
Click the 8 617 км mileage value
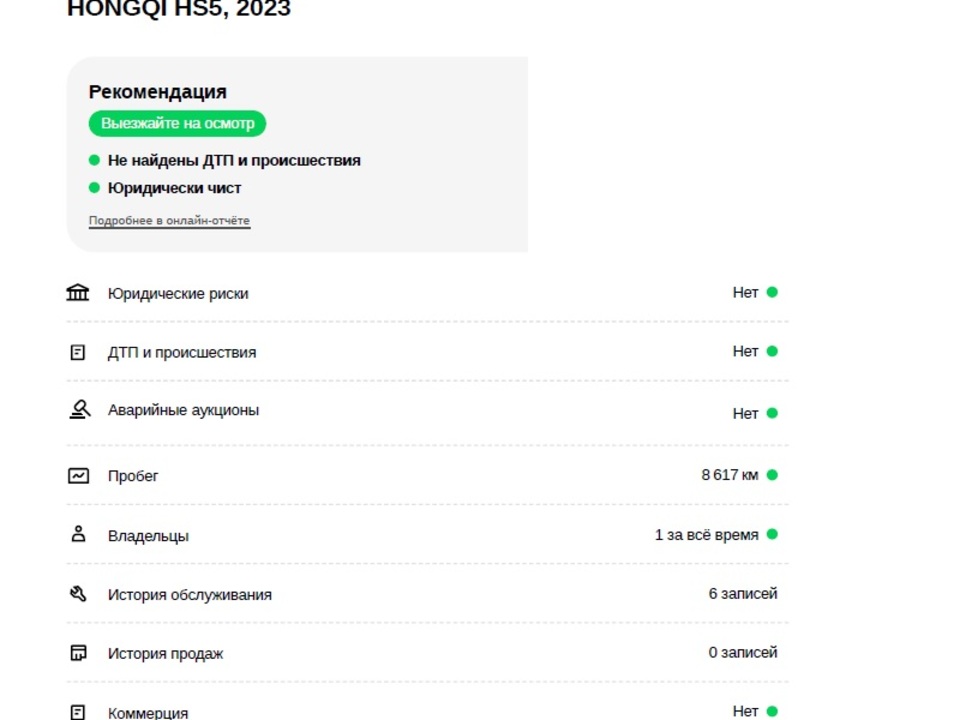point(730,475)
